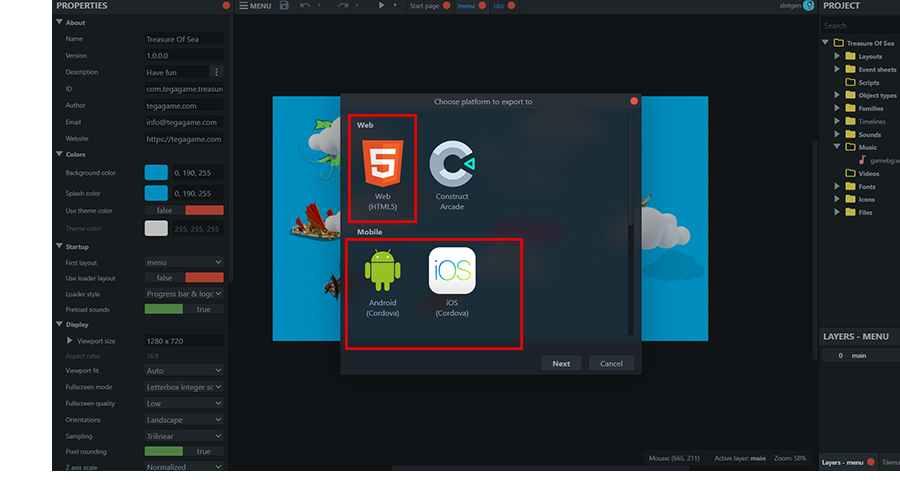Screen dimensions: 900x489
Task: Click the Splash color swatch
Action: (156, 193)
